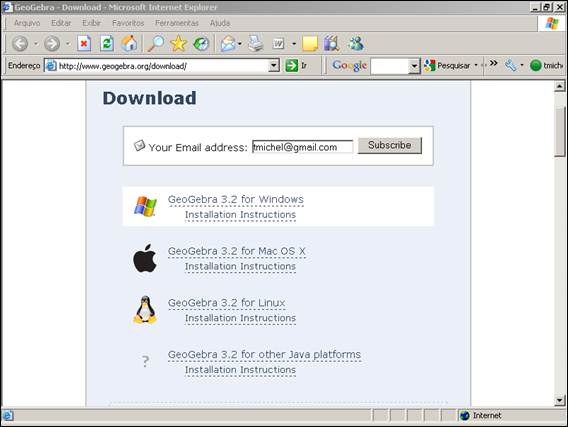
Task: Expand the wrench settings dropdown arrow
Action: click(x=522, y=65)
